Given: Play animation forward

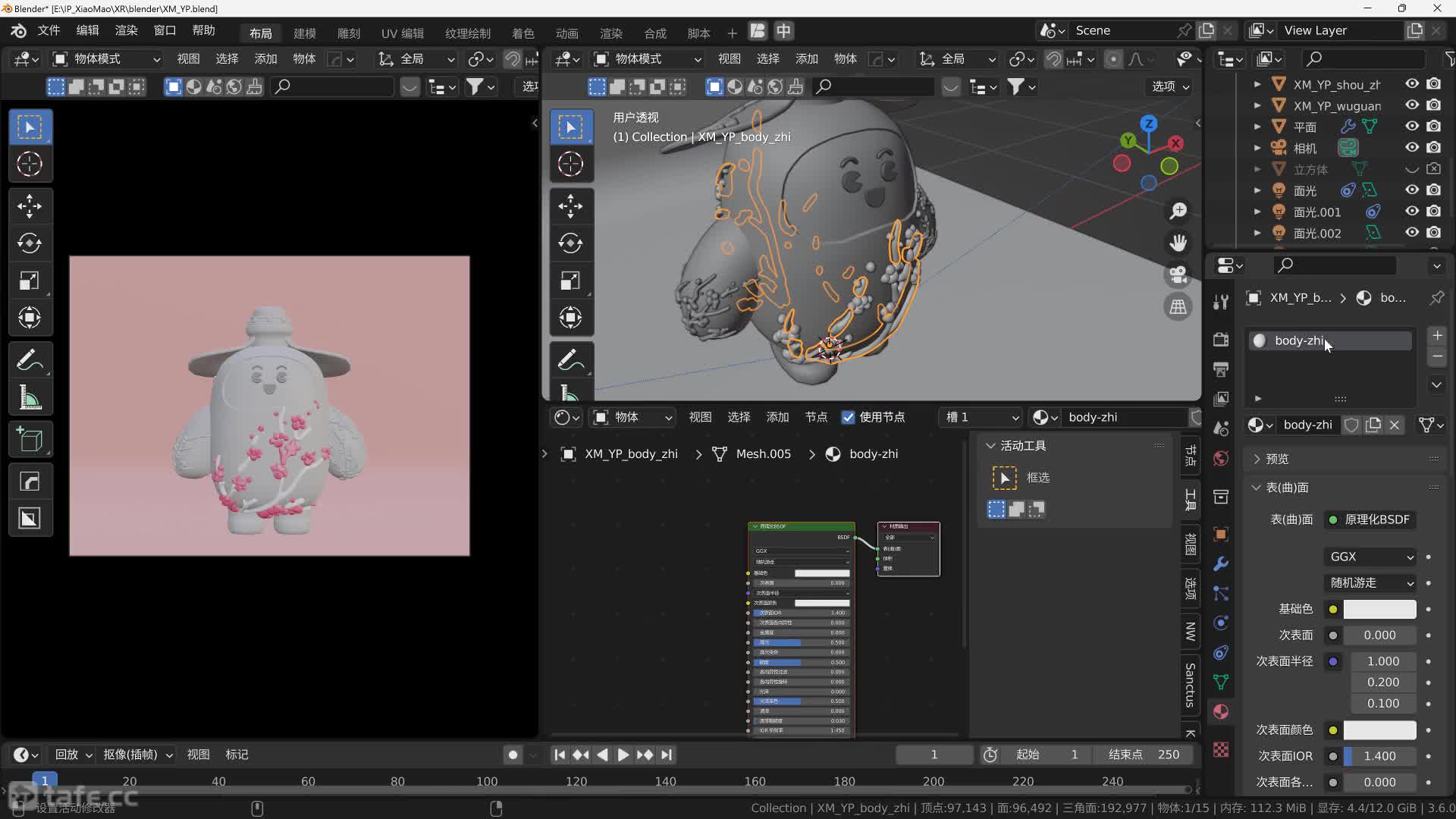Looking at the screenshot, I should pos(623,755).
